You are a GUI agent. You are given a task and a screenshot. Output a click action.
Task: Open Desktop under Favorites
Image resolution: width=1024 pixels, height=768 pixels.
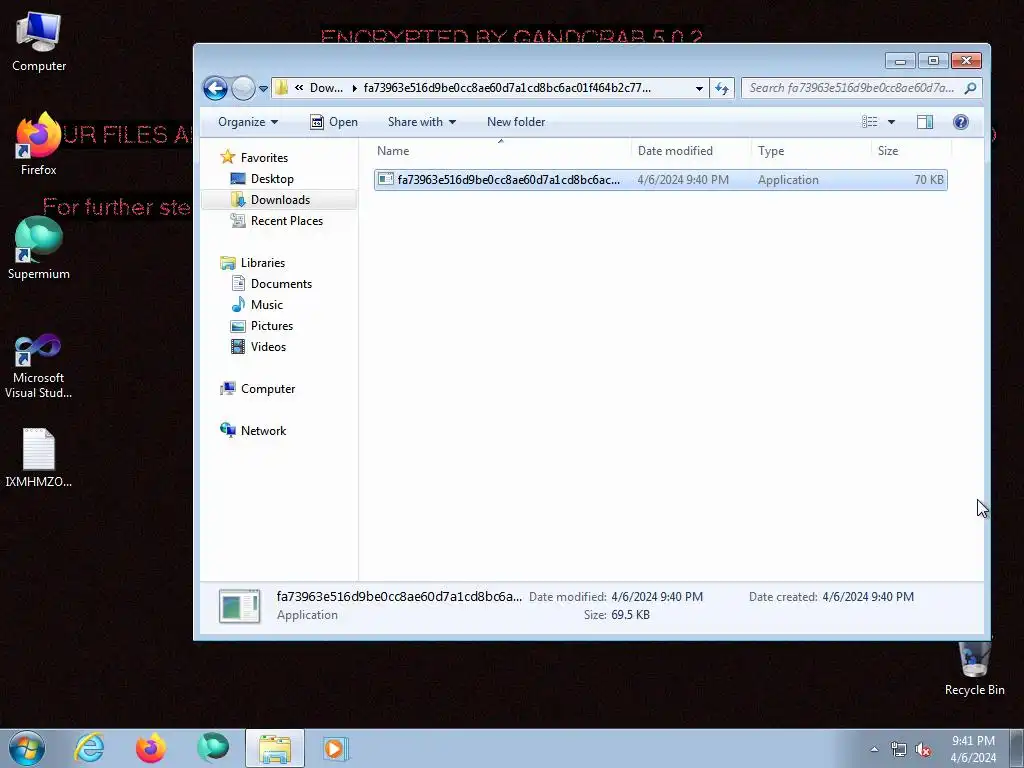272,179
